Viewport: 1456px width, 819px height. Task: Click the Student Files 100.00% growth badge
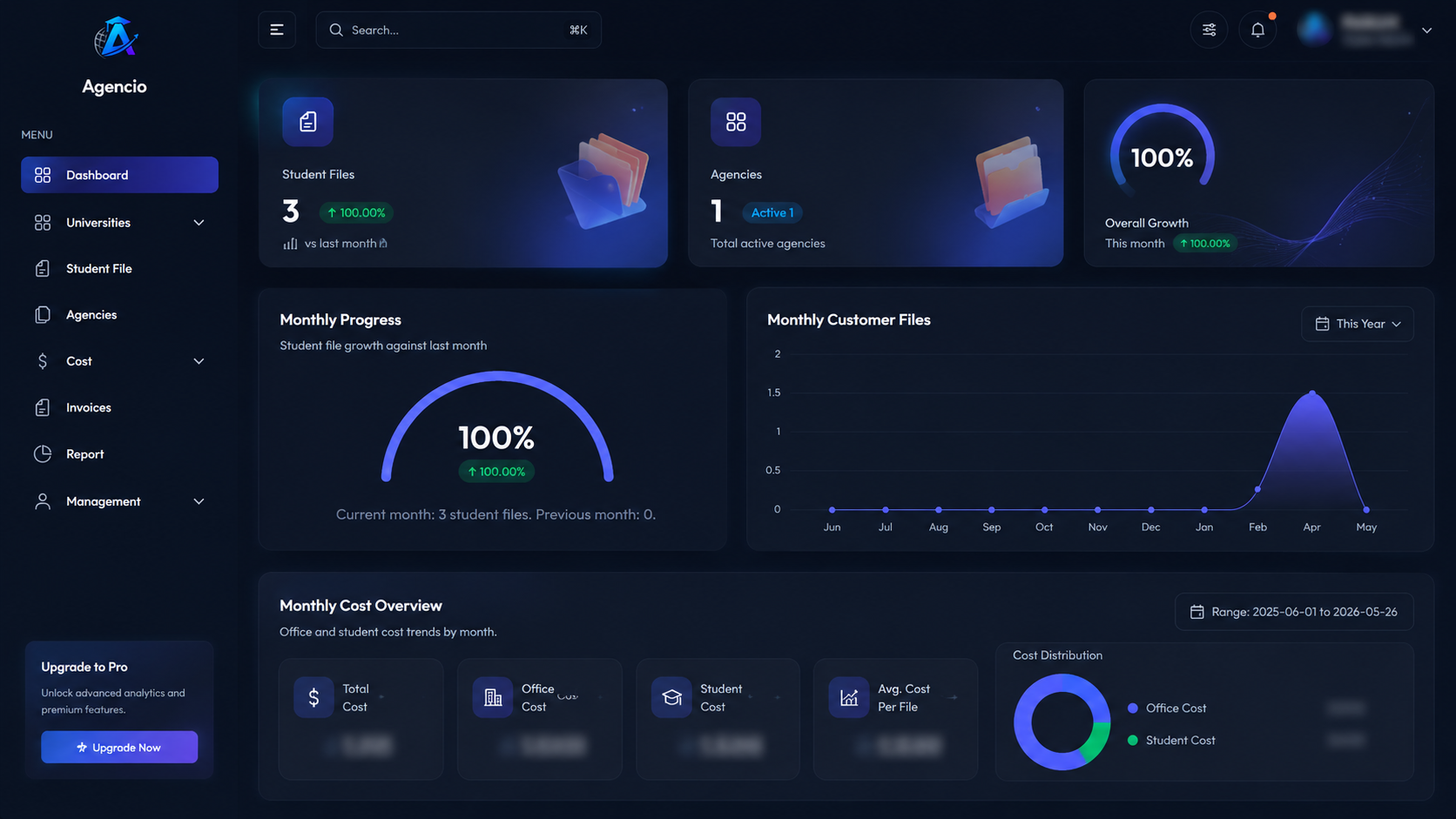click(356, 212)
